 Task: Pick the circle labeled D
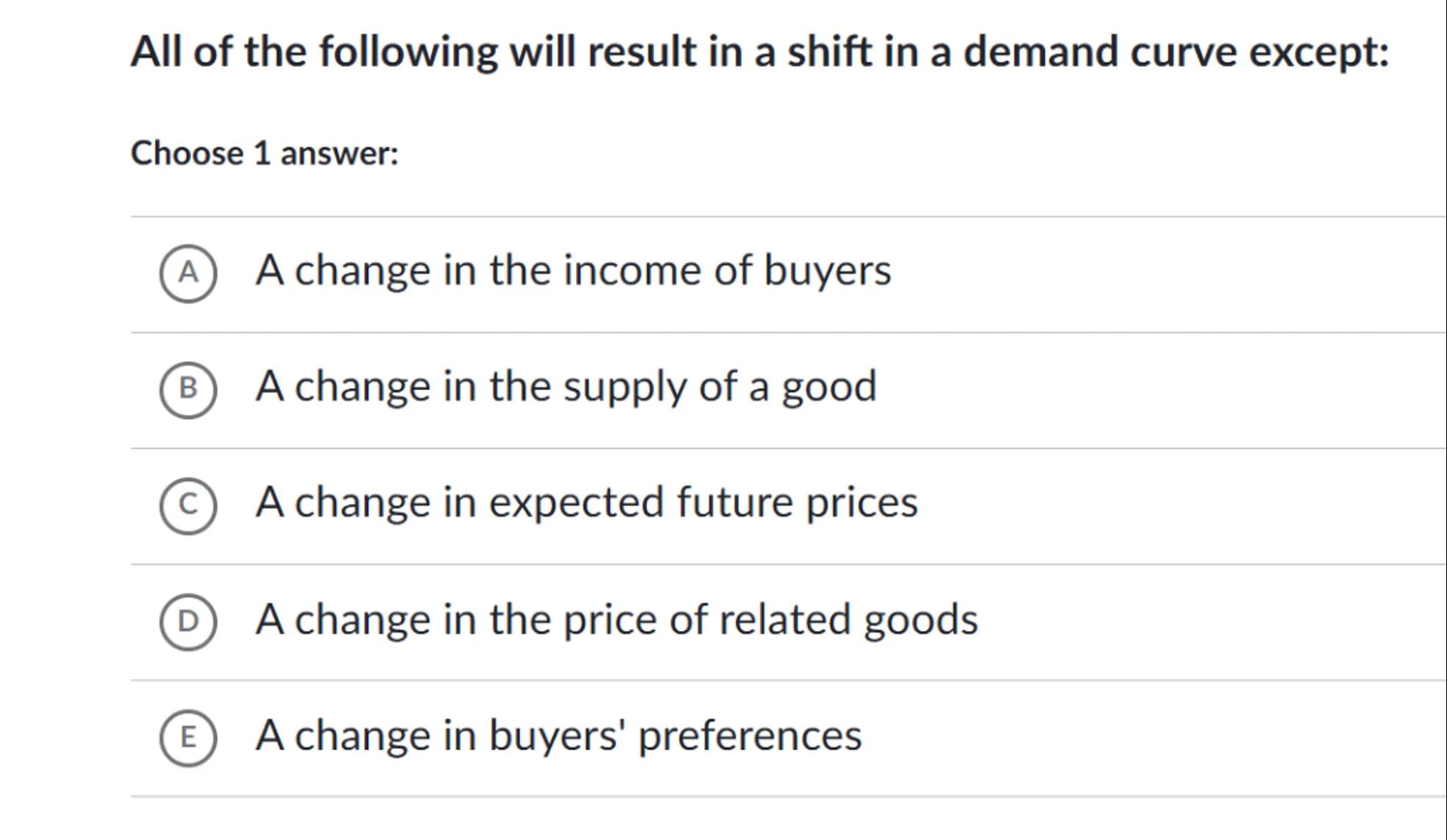[x=188, y=622]
